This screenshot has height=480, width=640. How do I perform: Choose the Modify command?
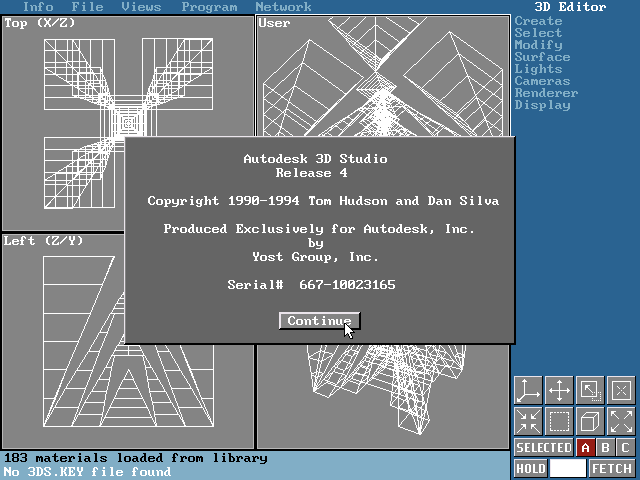[538, 45]
